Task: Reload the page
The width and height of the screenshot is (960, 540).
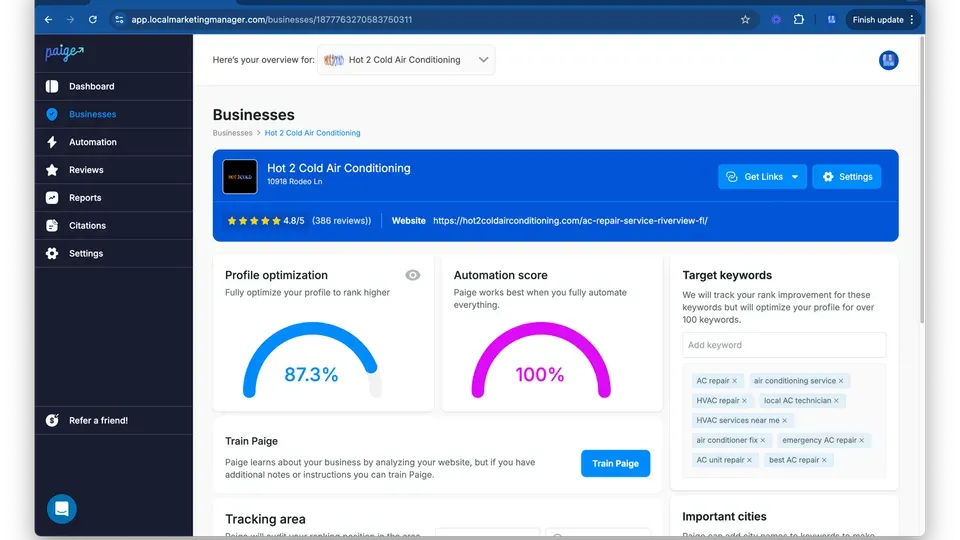Action: [x=92, y=20]
